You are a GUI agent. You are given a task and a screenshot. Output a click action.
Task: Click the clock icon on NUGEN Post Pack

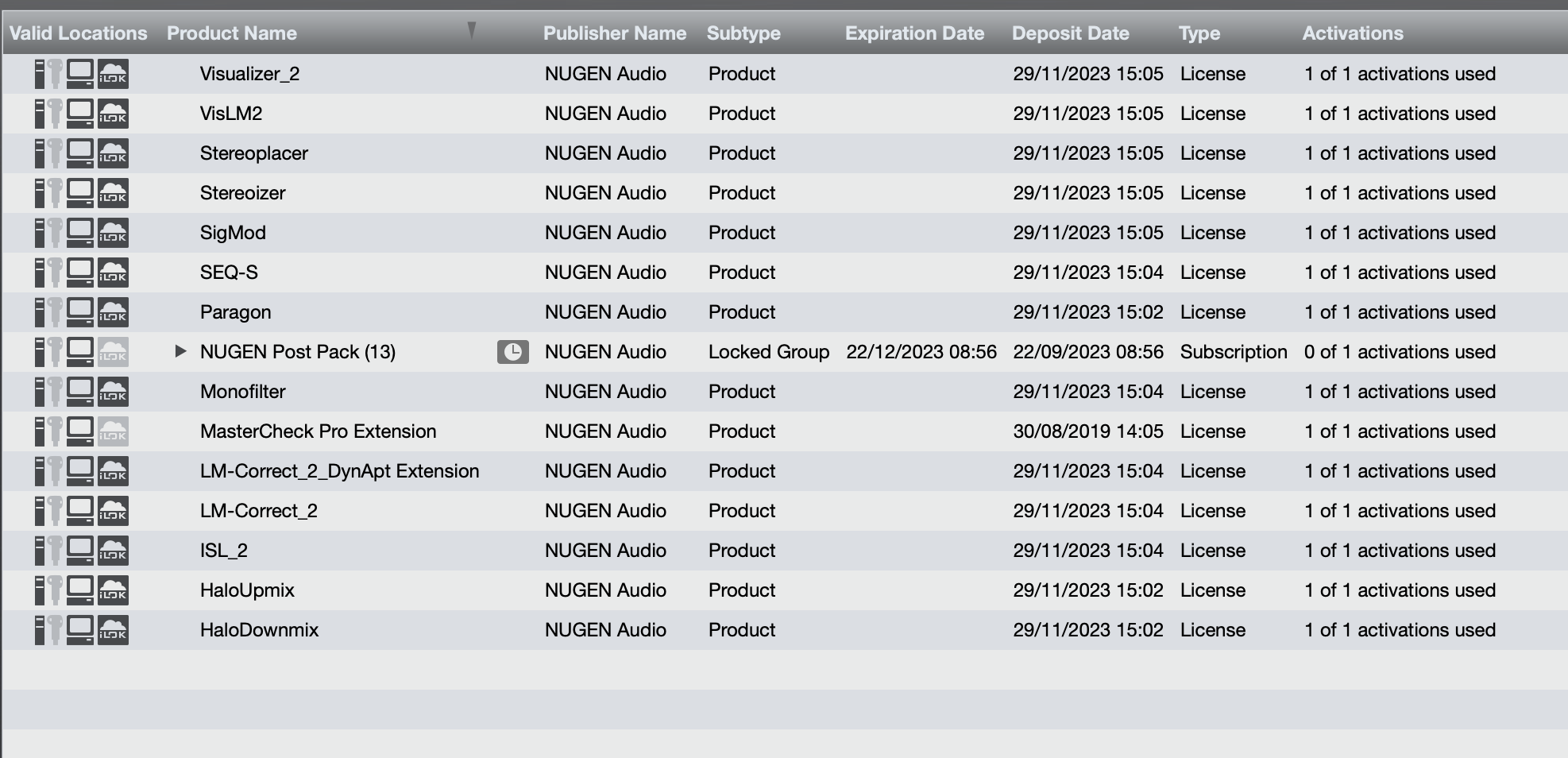pyautogui.click(x=512, y=352)
